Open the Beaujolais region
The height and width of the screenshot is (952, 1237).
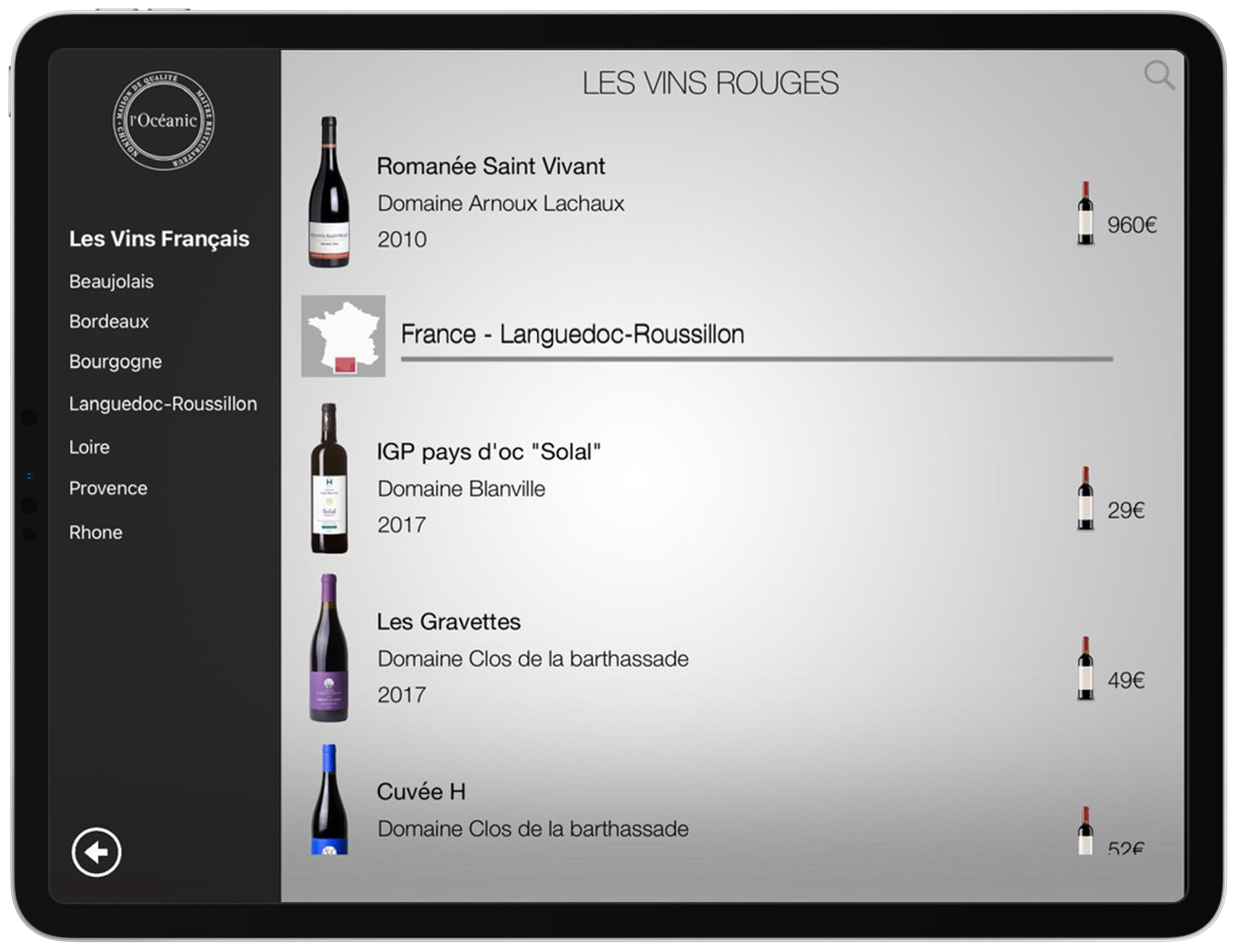click(x=111, y=281)
